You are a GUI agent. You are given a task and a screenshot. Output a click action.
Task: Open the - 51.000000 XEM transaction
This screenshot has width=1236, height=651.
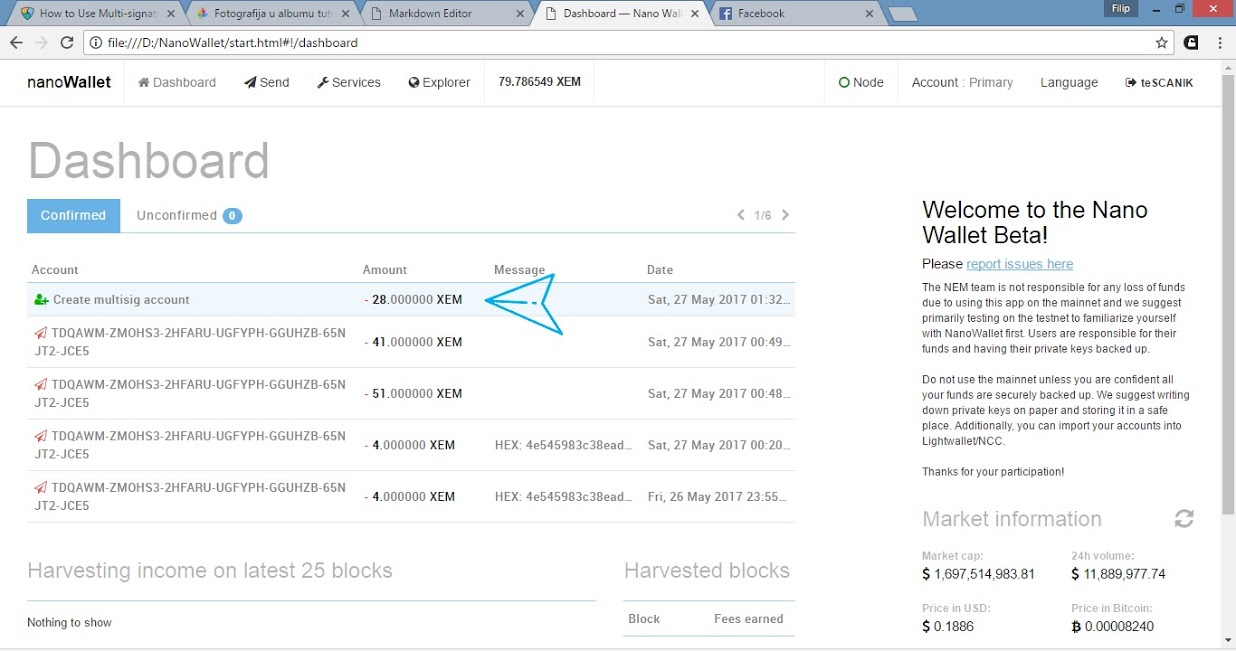(411, 394)
